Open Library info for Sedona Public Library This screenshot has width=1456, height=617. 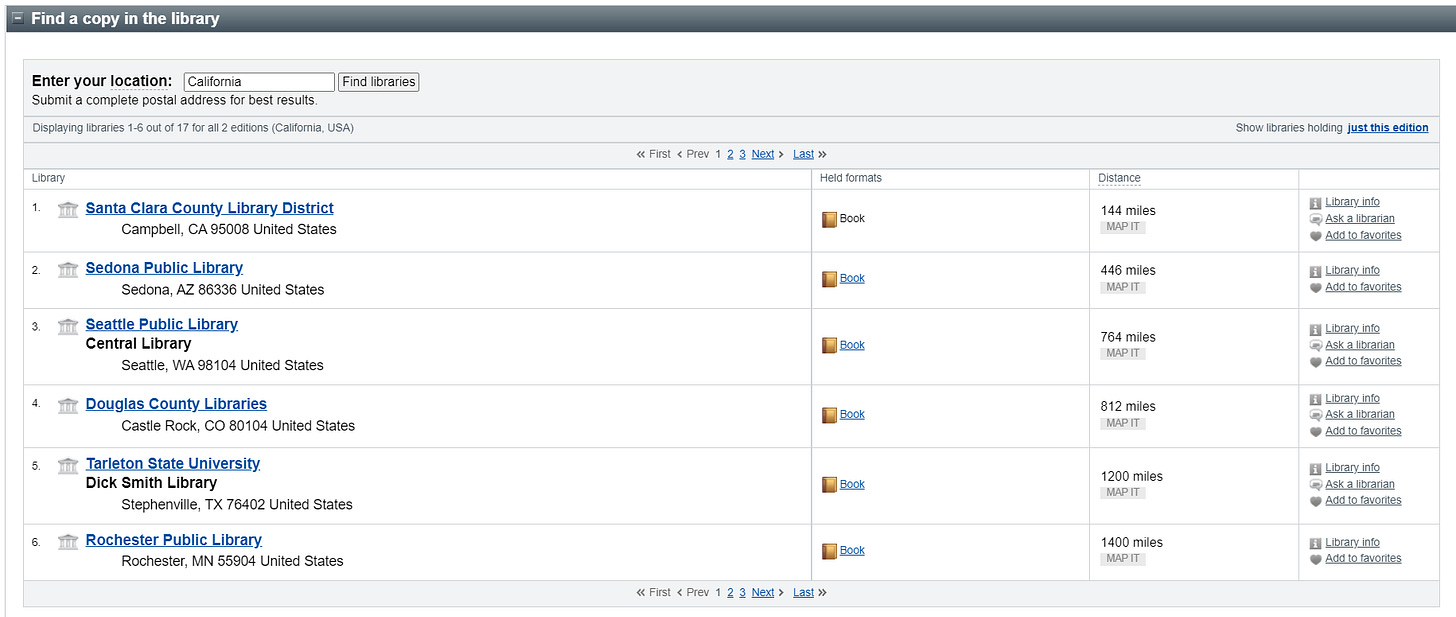(1352, 270)
